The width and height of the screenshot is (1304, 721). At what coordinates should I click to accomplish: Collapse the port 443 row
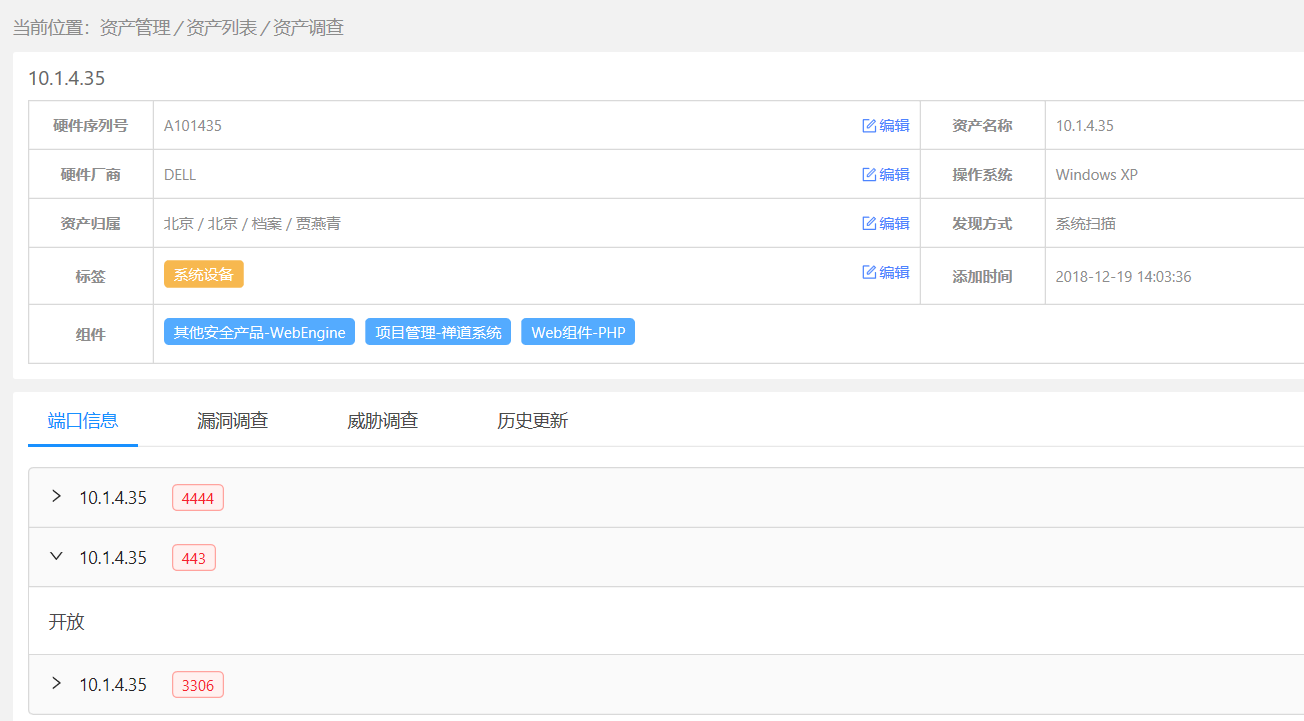(56, 557)
